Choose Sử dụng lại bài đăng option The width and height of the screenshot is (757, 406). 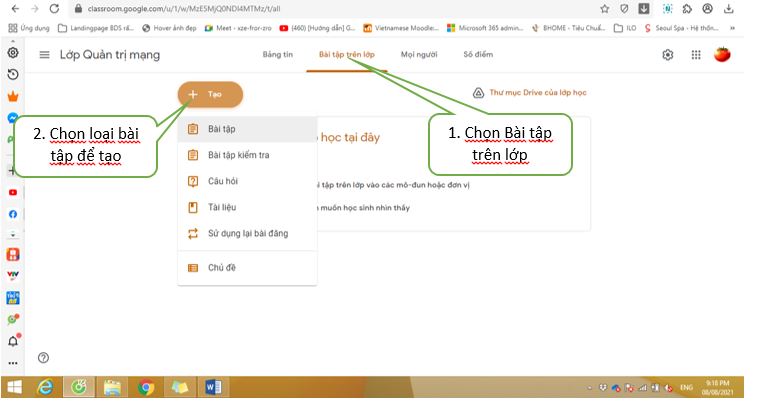pos(247,234)
